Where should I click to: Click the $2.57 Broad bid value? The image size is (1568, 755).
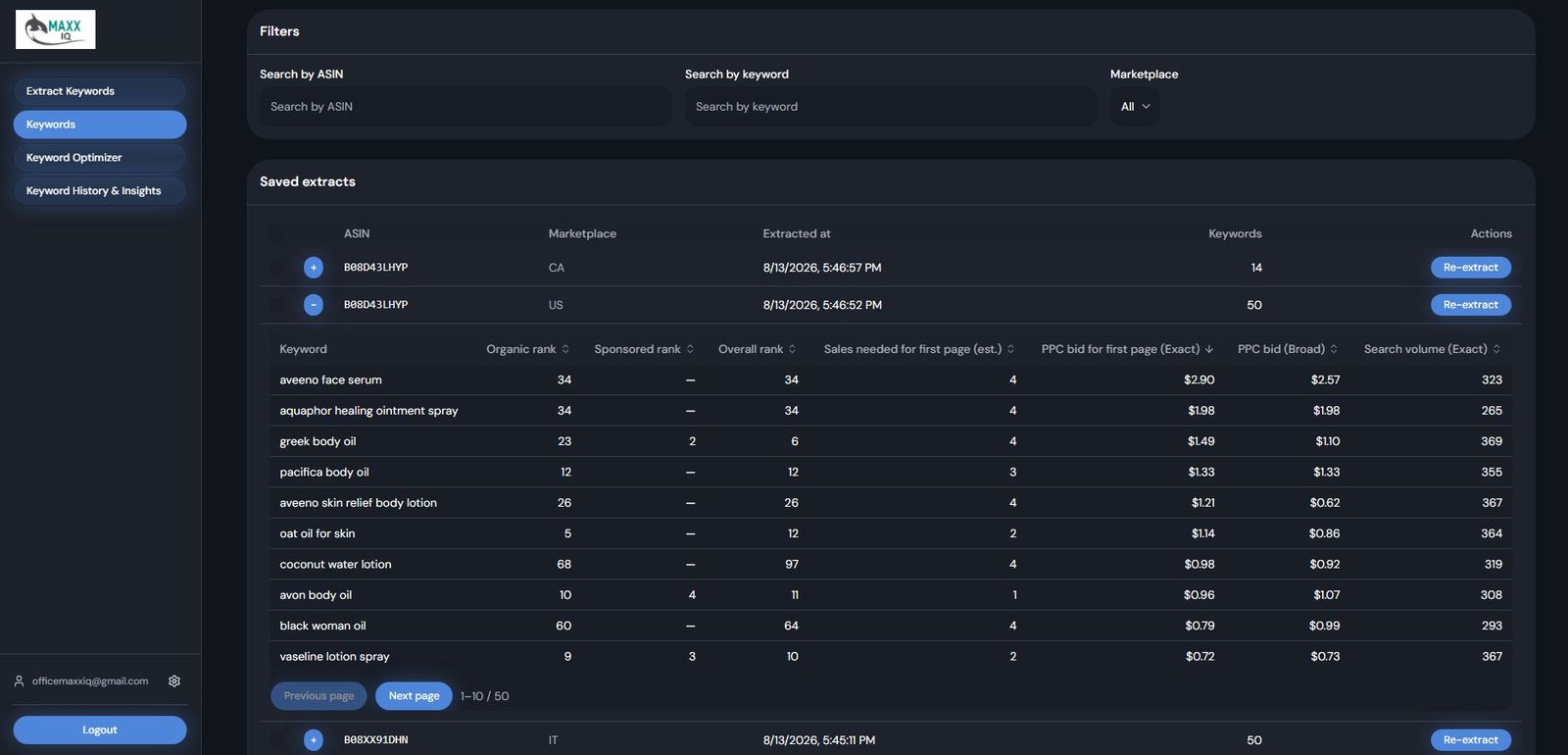coord(1325,380)
